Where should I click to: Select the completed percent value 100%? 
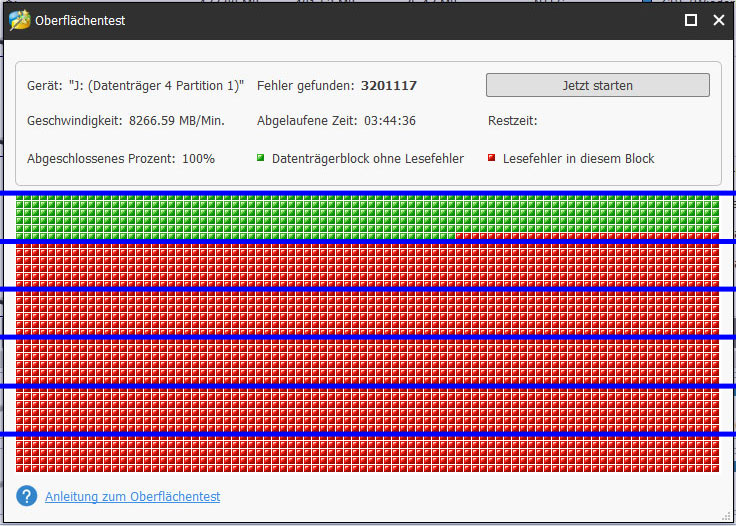pos(198,159)
